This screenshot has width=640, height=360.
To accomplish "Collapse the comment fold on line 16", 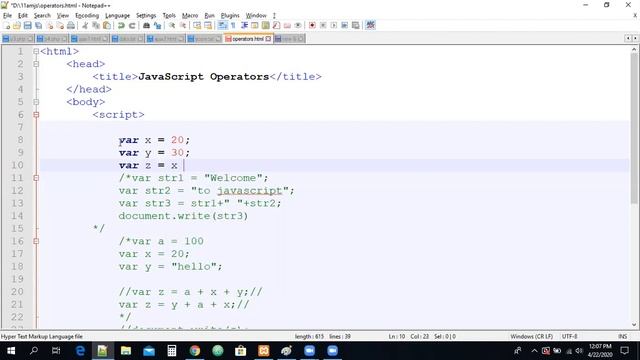I will (x=36, y=241).
